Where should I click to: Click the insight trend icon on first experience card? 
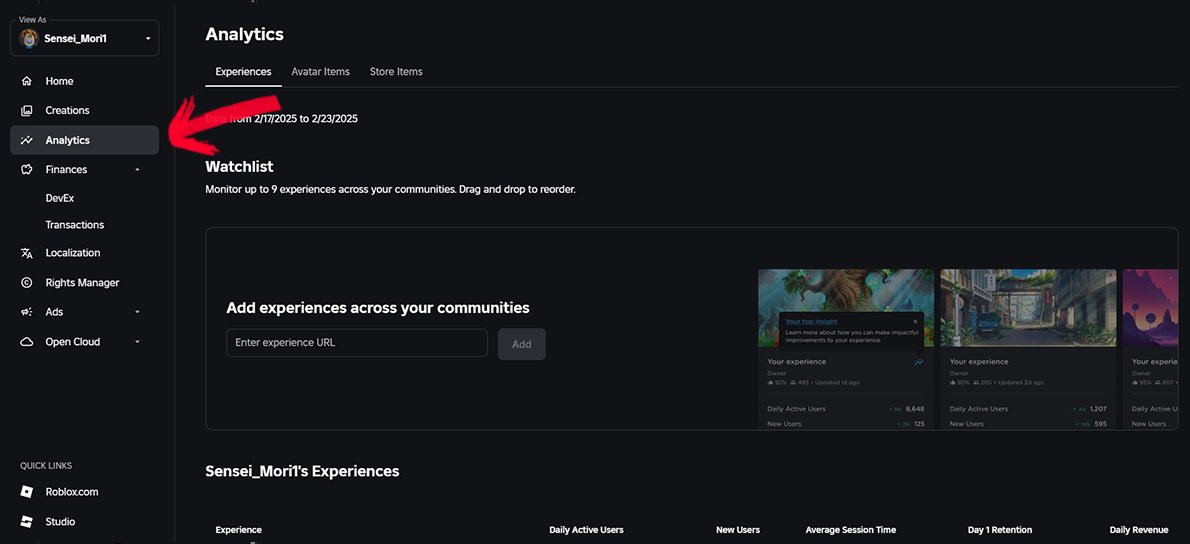(919, 363)
